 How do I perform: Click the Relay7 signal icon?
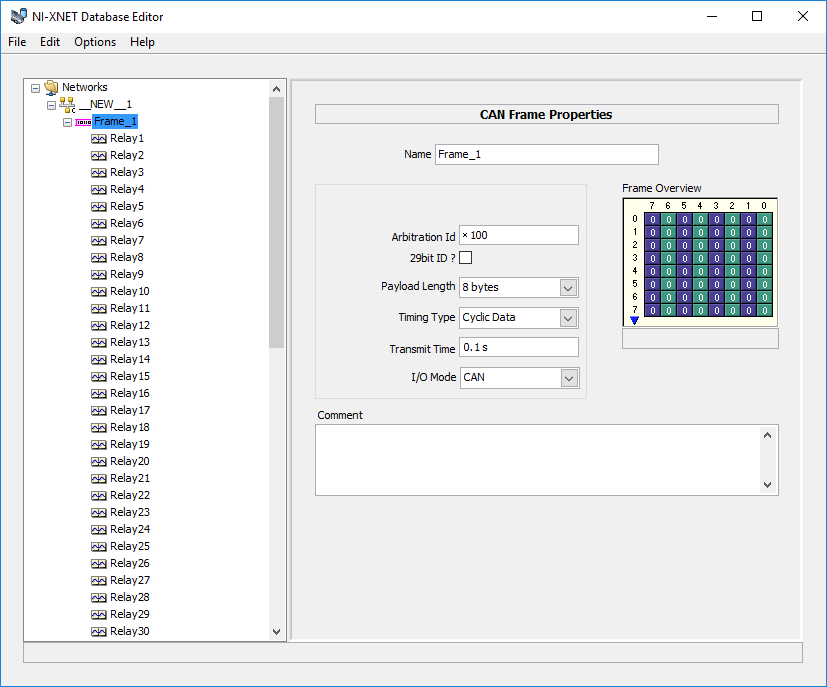click(x=99, y=240)
